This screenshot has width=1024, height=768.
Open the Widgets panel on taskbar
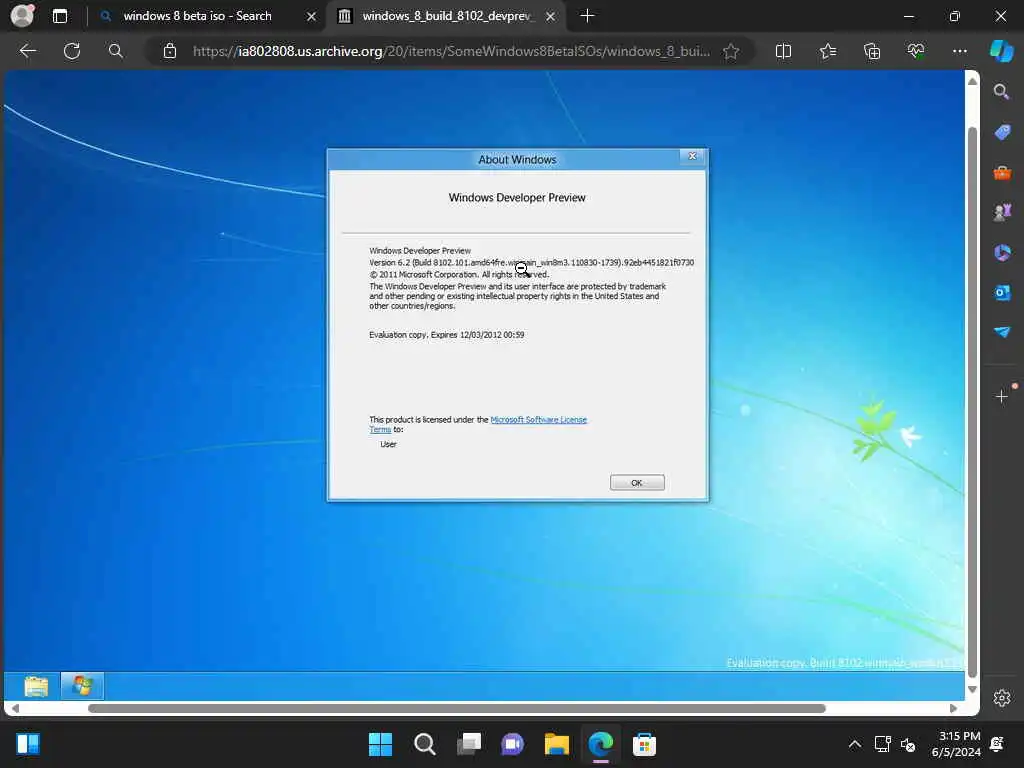pos(28,744)
